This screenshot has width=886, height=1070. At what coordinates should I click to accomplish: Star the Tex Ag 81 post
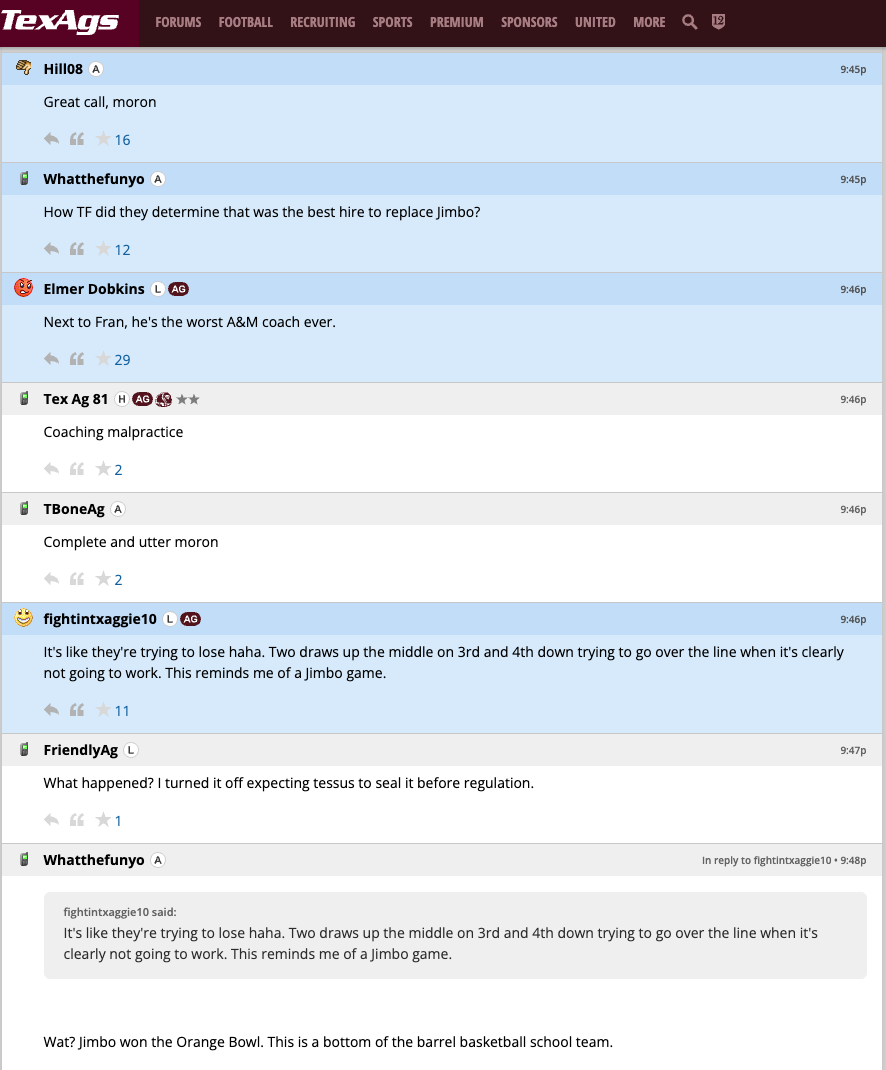pos(103,469)
